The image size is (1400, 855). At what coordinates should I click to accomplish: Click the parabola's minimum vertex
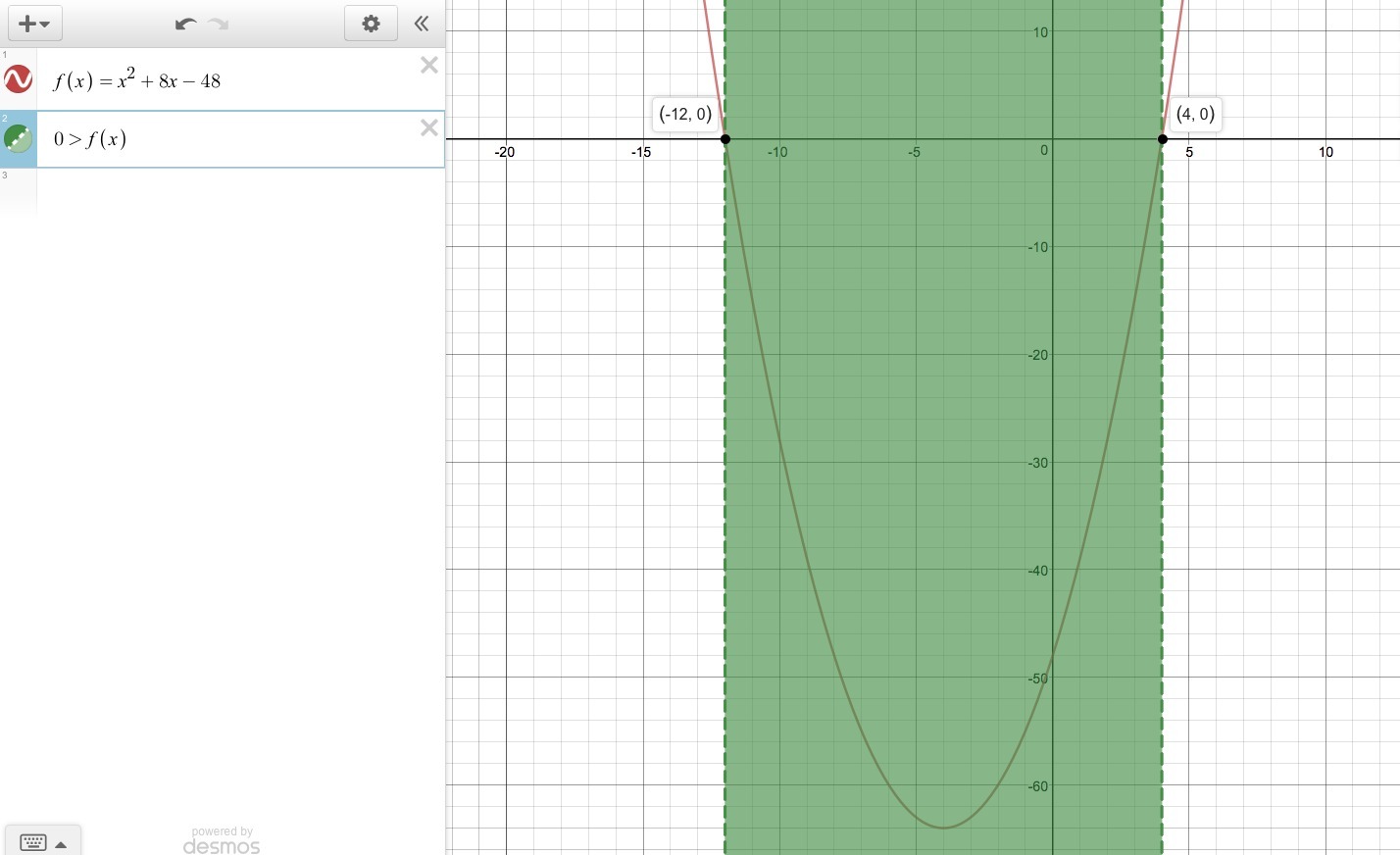pos(944,828)
